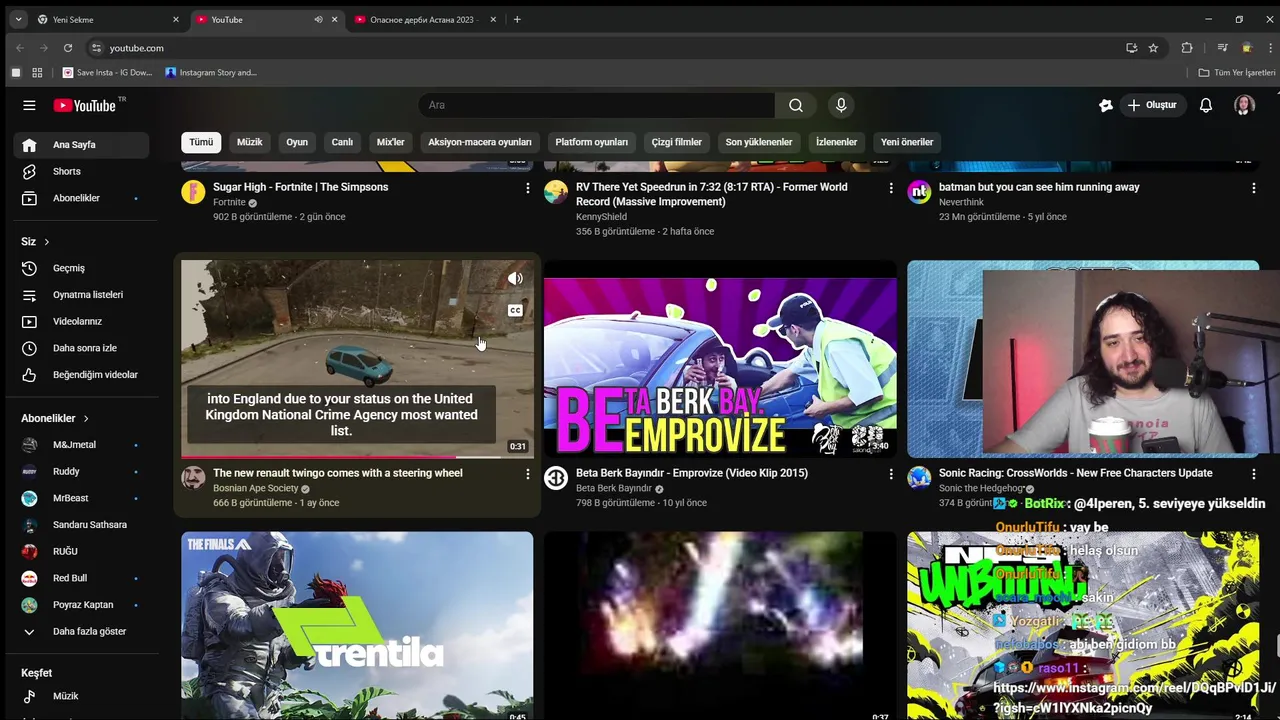Open the M&Jmetal channel subscription

[x=81, y=445]
